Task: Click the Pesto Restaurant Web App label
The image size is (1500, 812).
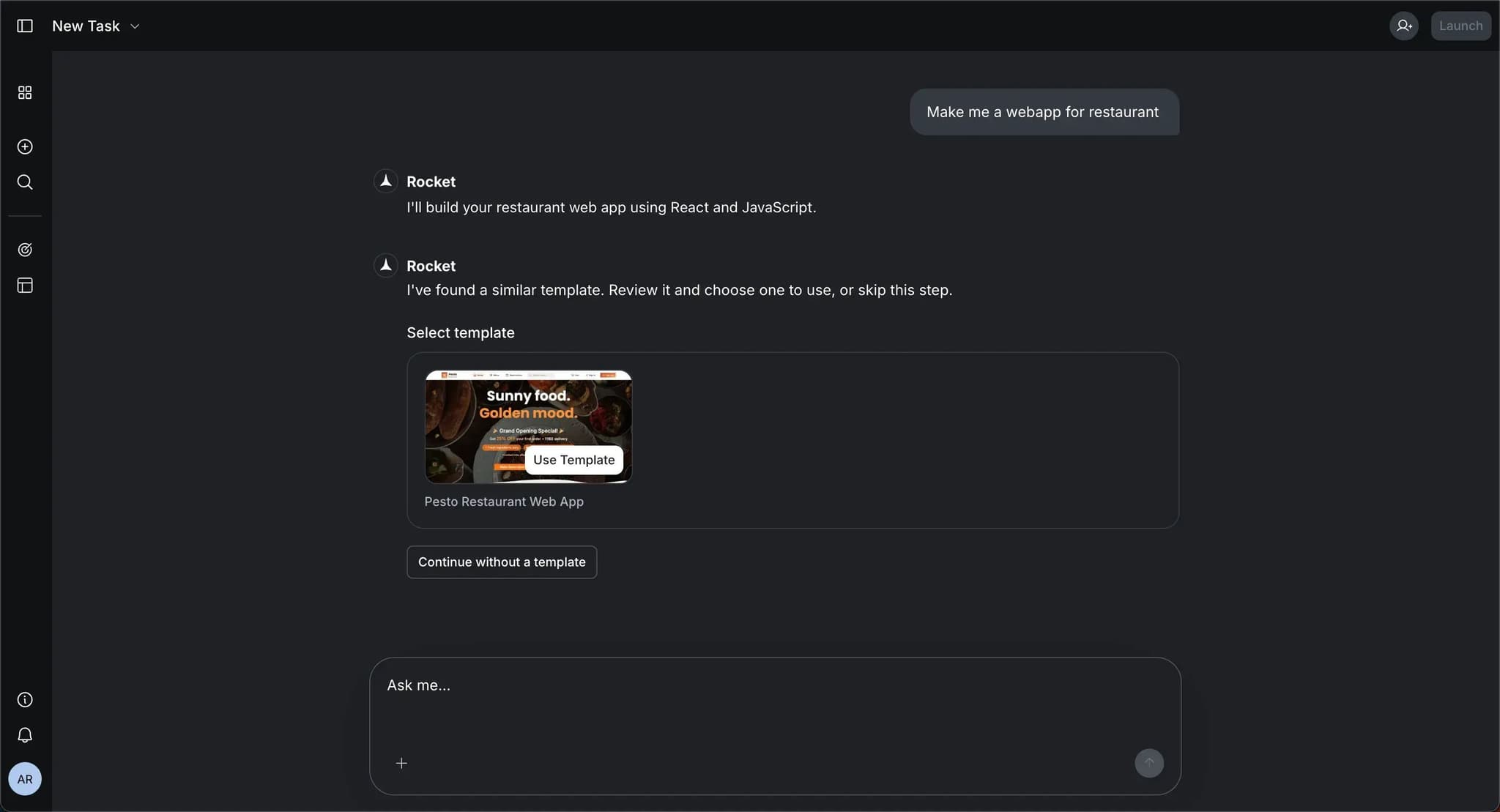Action: click(504, 502)
